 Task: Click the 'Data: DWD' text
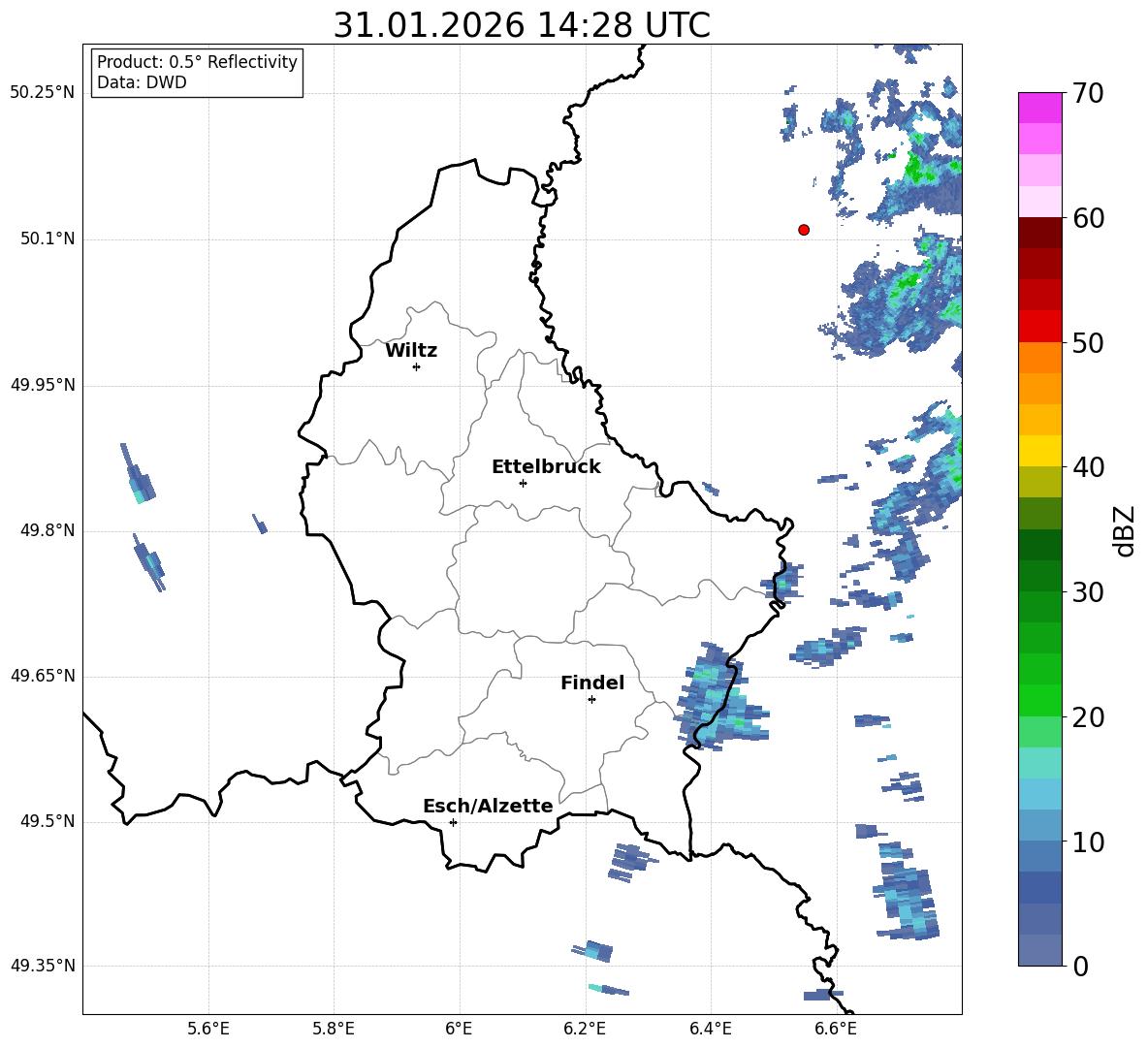[x=142, y=82]
